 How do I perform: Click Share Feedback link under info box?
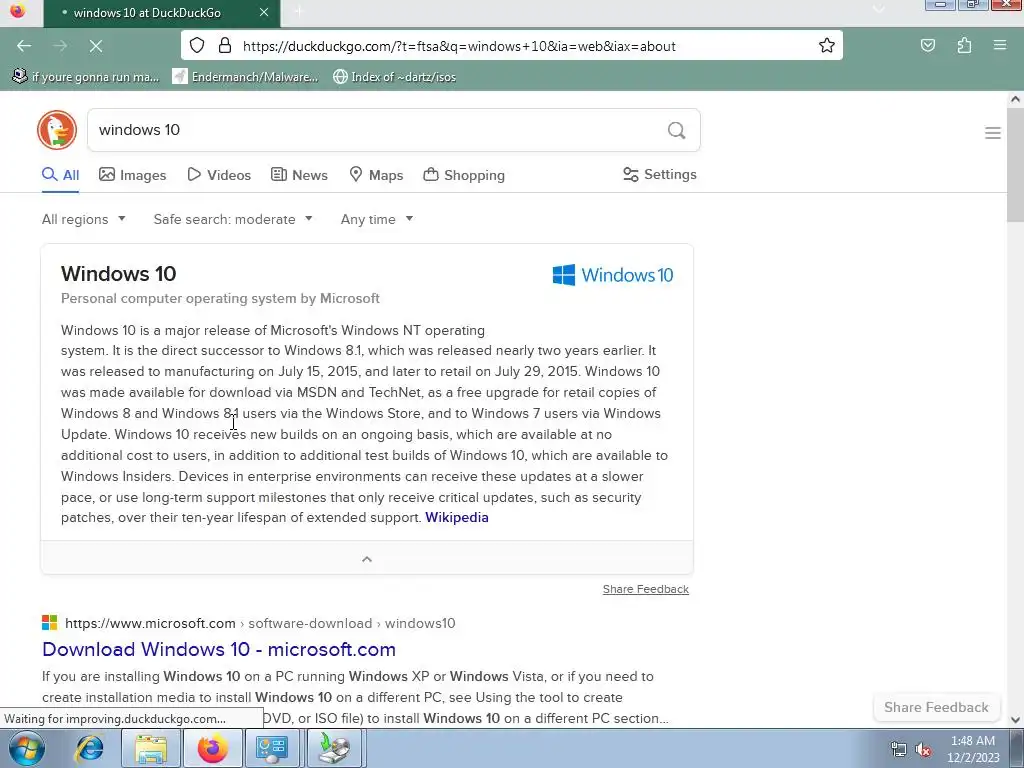645,589
